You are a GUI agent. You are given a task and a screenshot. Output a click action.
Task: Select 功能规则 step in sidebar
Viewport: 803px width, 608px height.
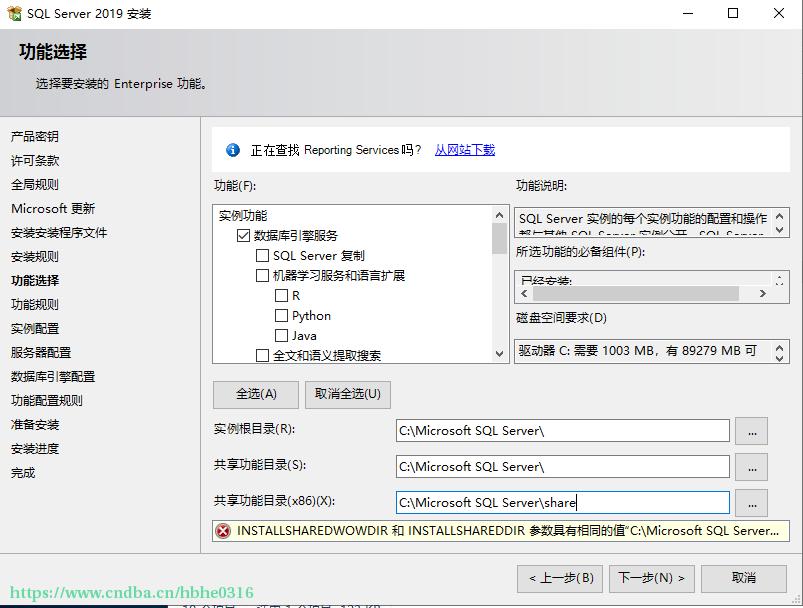pyautogui.click(x=35, y=305)
